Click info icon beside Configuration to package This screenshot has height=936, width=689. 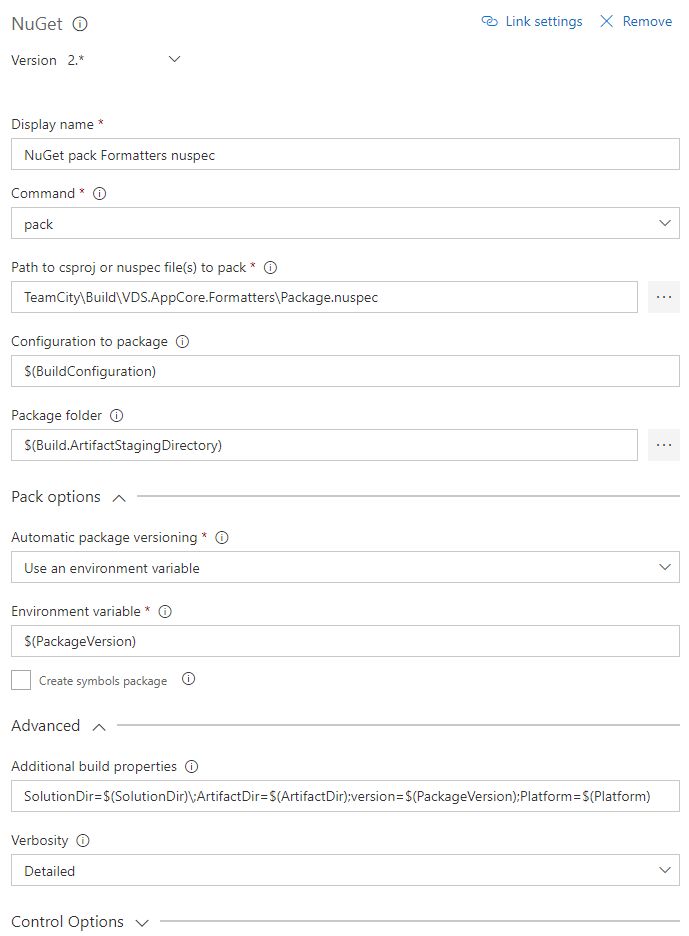[182, 341]
